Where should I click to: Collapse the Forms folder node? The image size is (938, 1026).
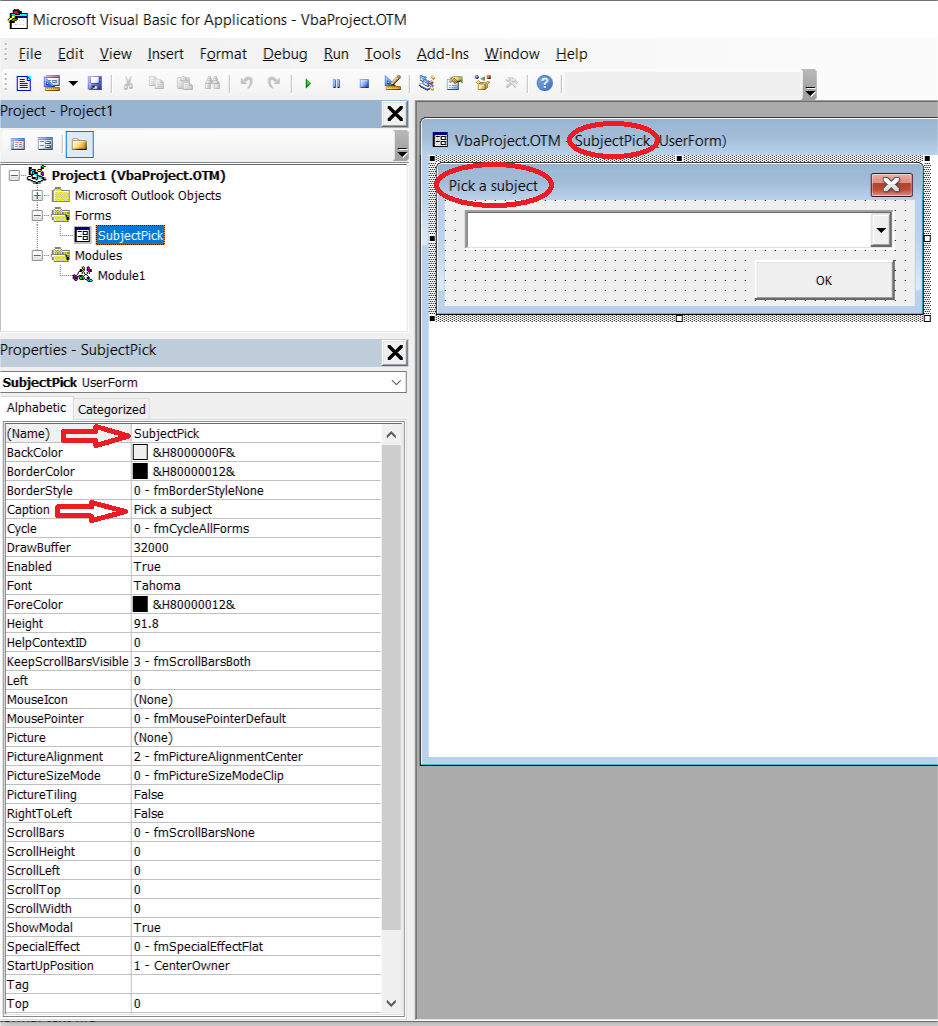[x=37, y=215]
